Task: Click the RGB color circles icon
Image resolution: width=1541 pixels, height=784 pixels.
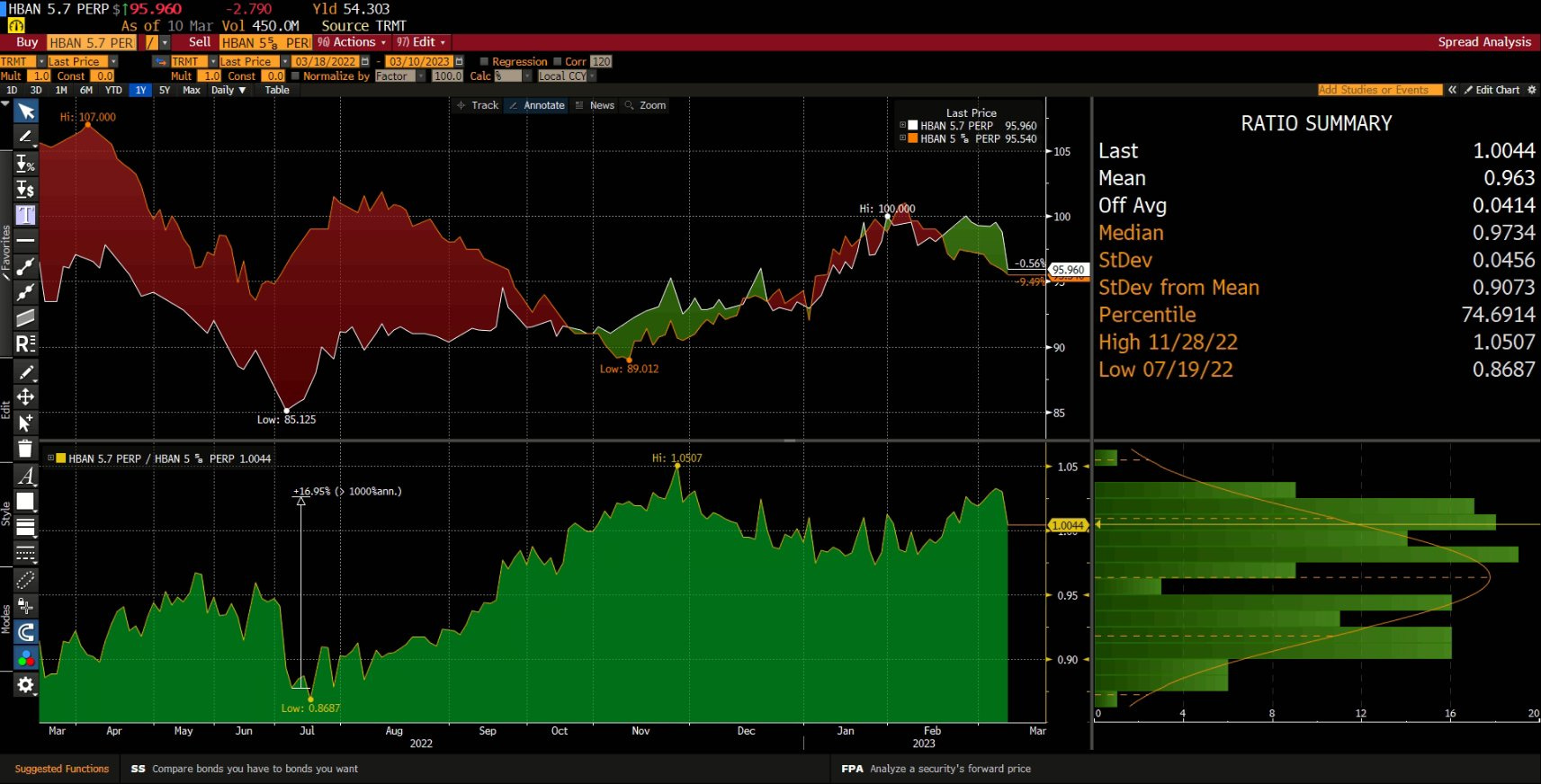Action: [x=25, y=658]
